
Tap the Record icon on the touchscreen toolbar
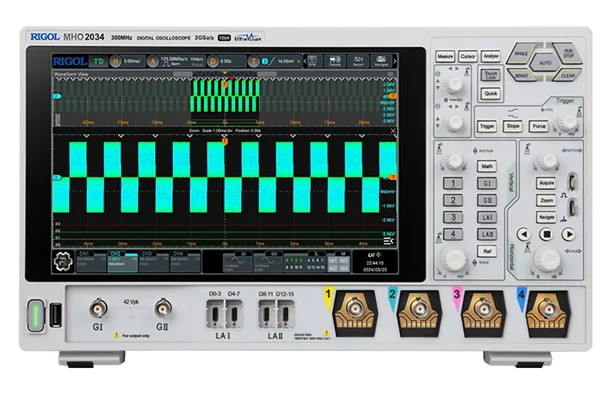358,61
